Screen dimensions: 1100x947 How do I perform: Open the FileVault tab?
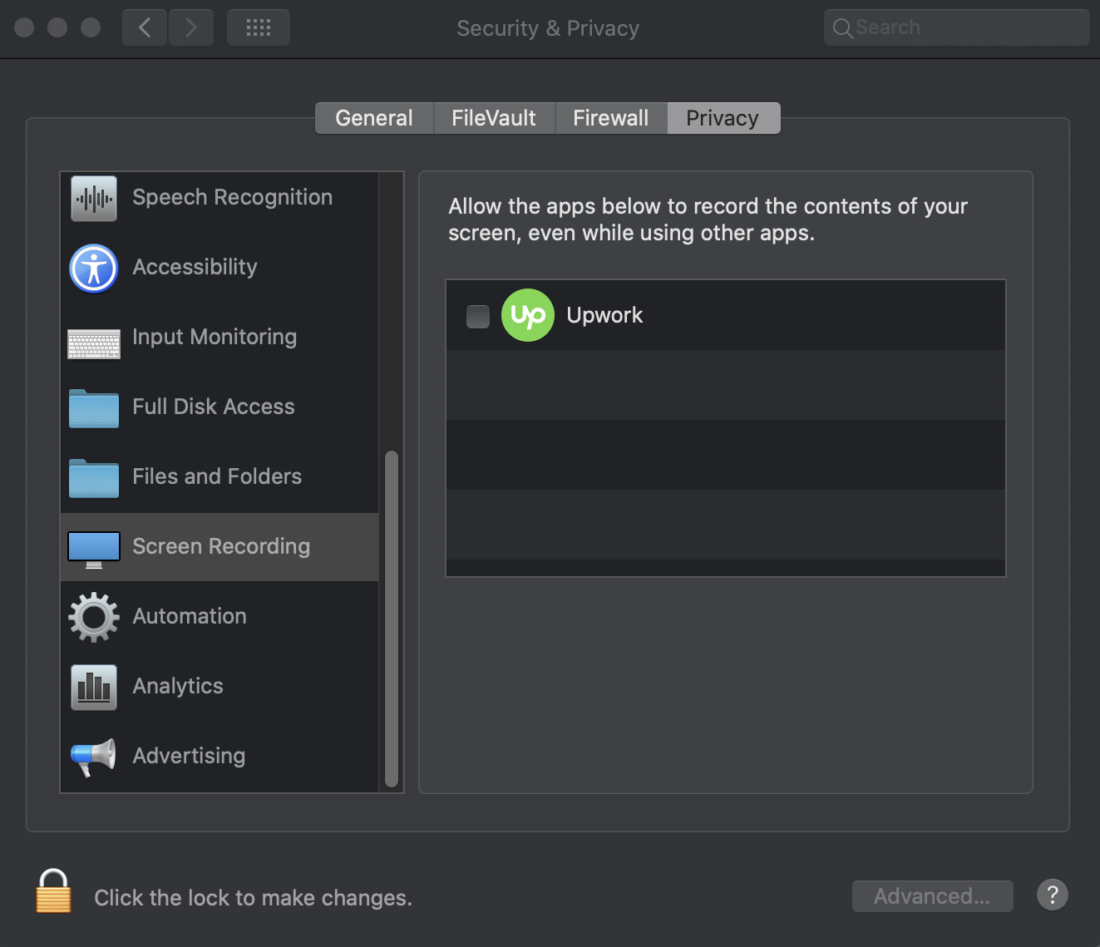point(493,118)
